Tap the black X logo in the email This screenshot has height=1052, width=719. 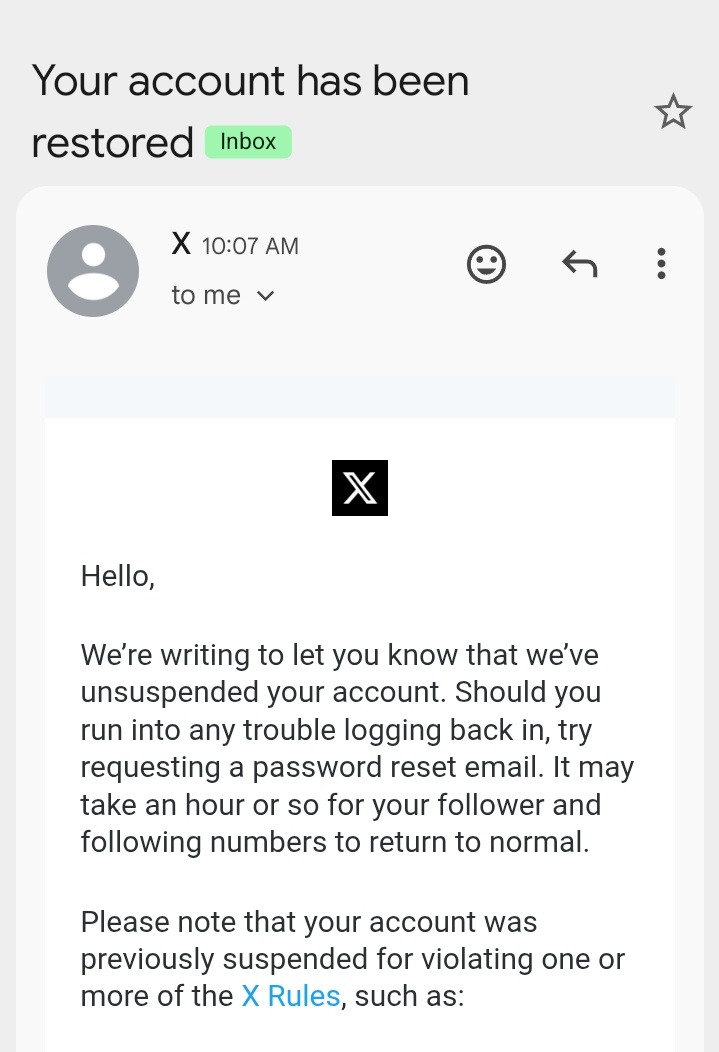[x=360, y=488]
